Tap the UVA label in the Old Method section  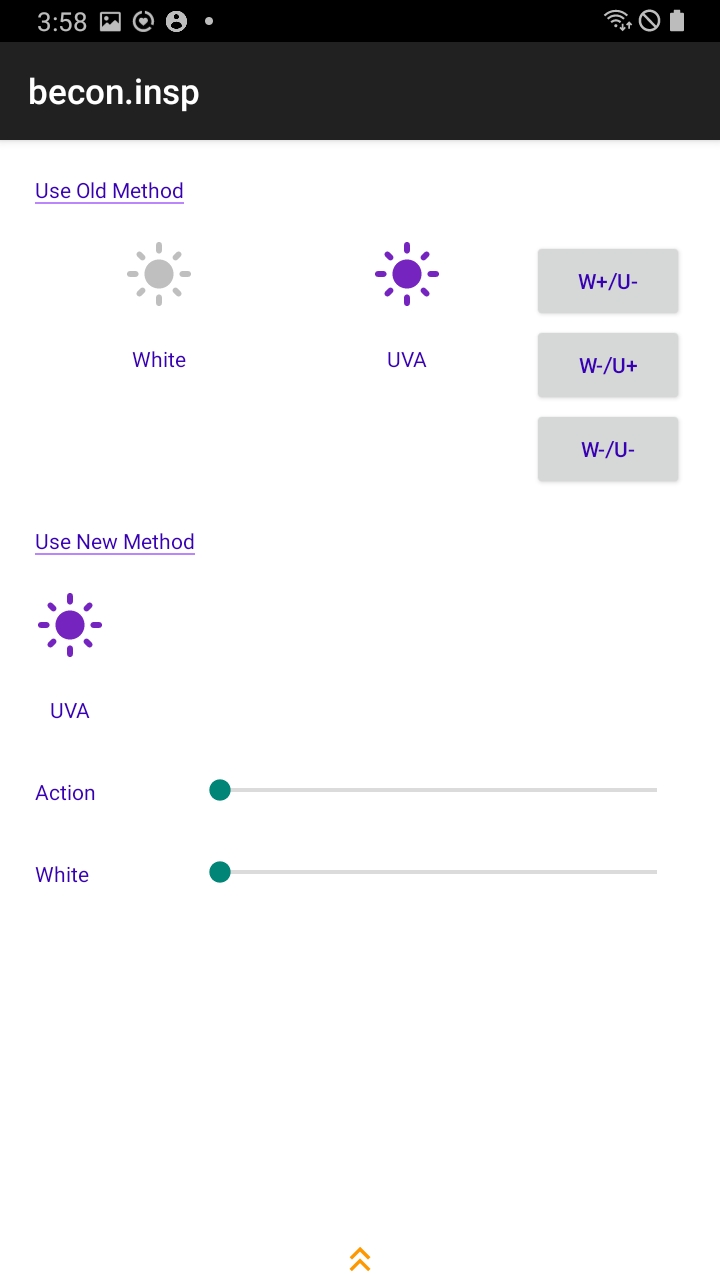tap(407, 360)
